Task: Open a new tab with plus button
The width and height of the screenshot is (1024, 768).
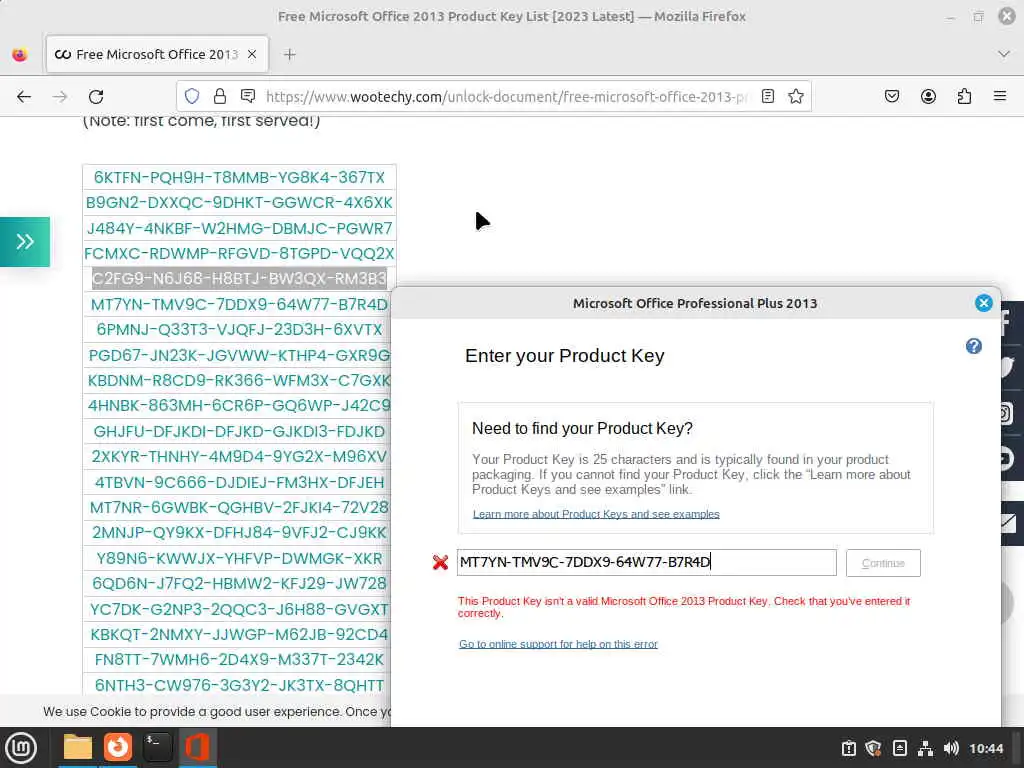Action: [x=290, y=55]
